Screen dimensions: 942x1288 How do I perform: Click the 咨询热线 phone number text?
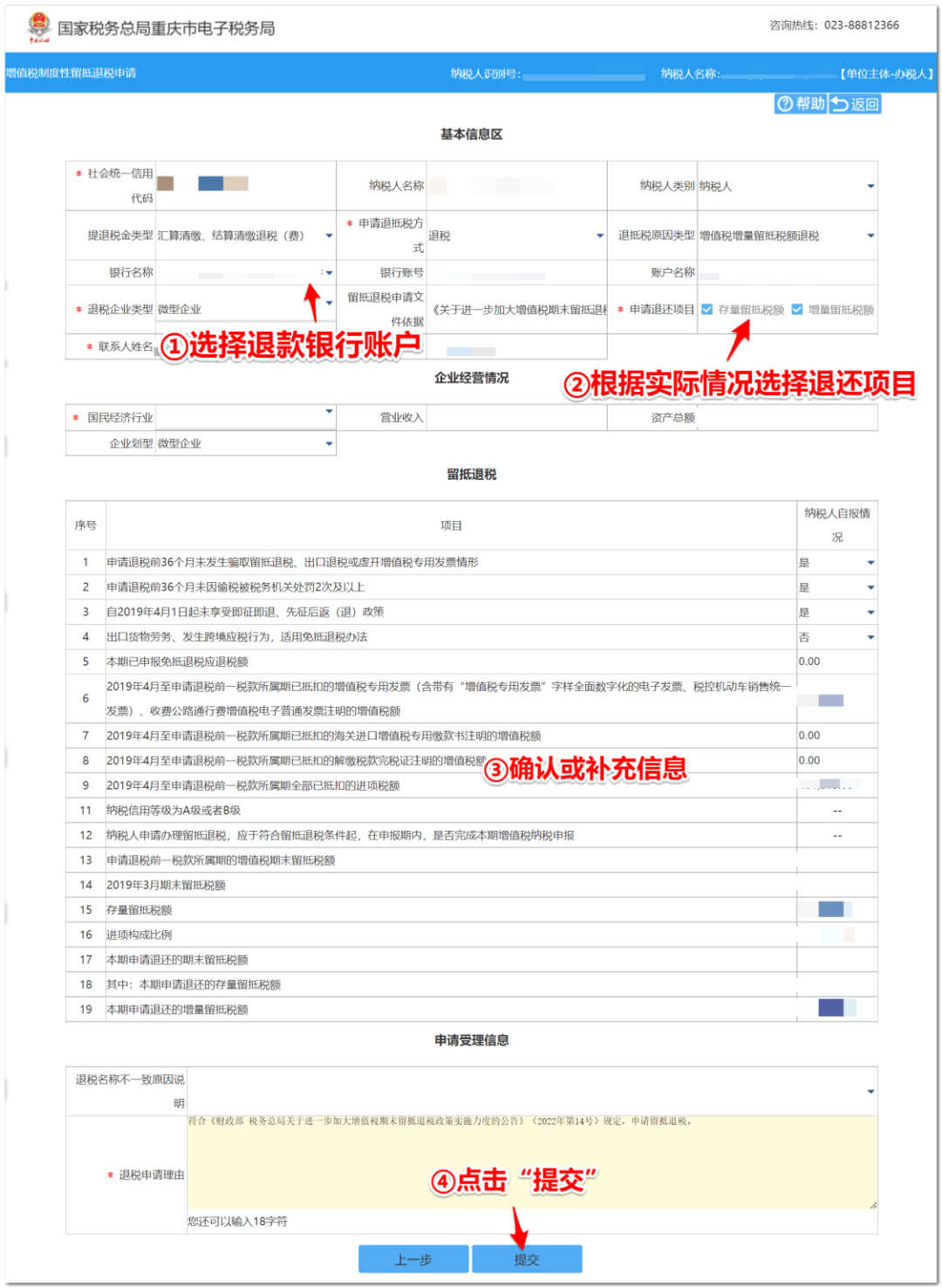[861, 25]
